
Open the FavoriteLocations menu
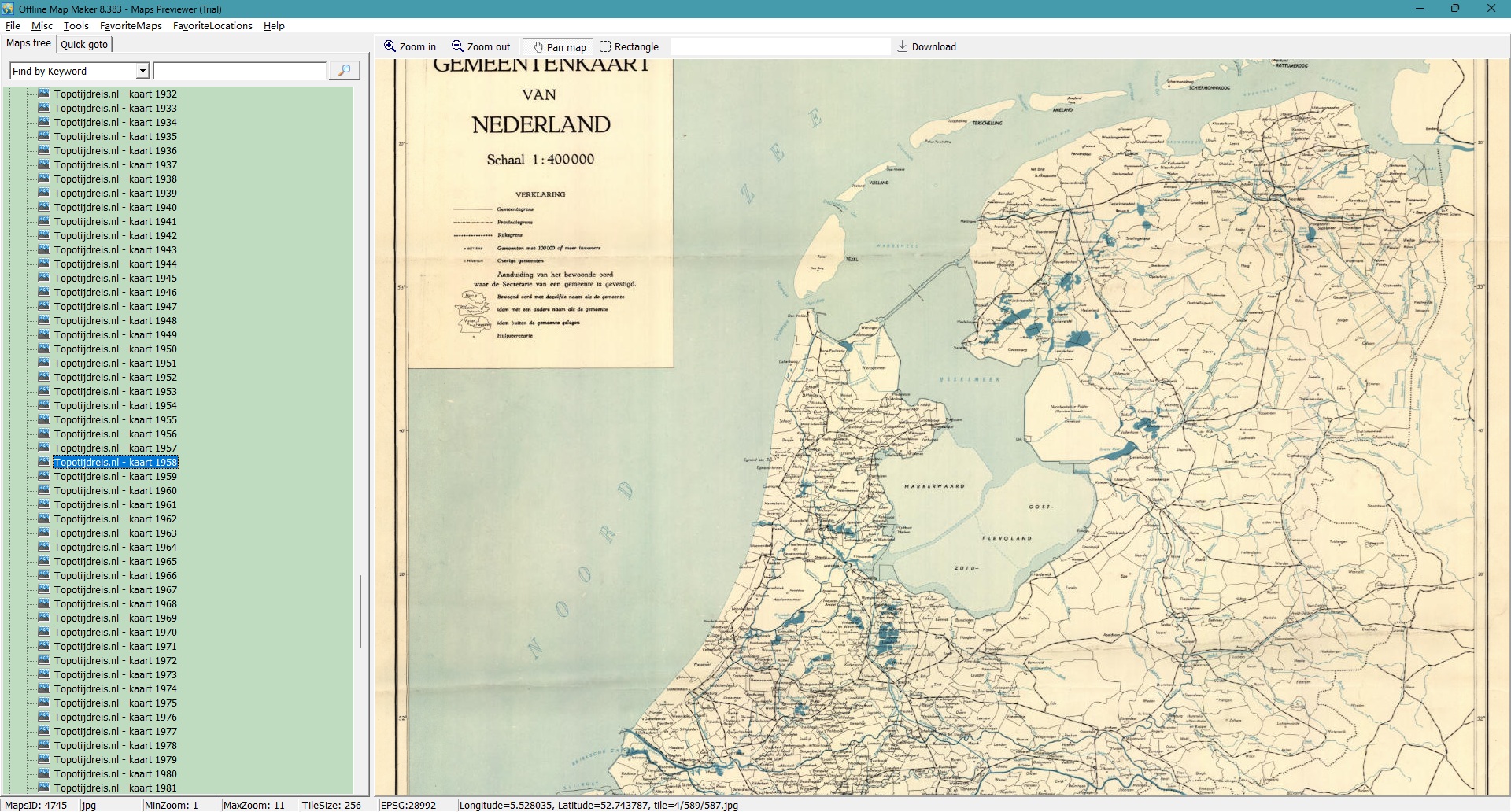pos(212,26)
